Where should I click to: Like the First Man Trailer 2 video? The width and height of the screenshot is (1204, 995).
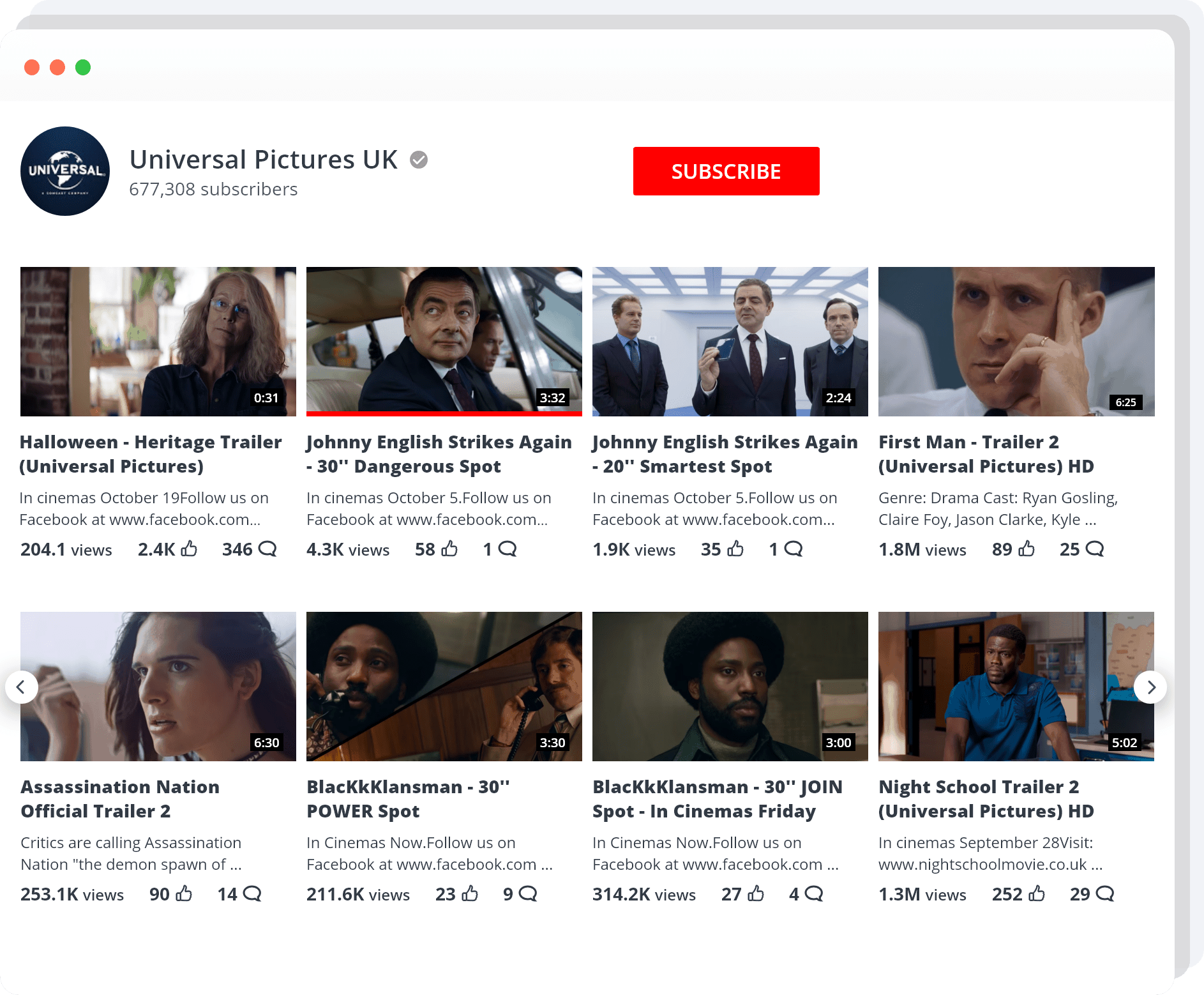click(x=1027, y=549)
